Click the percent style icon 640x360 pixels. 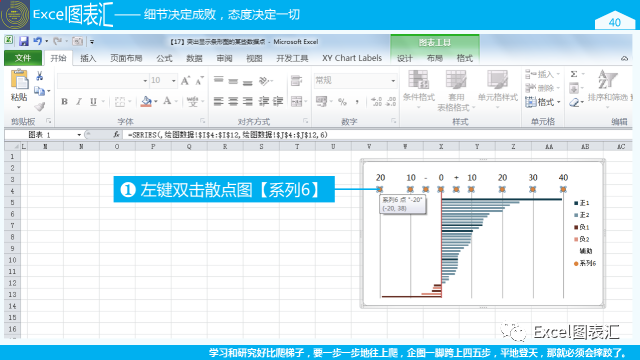coord(342,102)
